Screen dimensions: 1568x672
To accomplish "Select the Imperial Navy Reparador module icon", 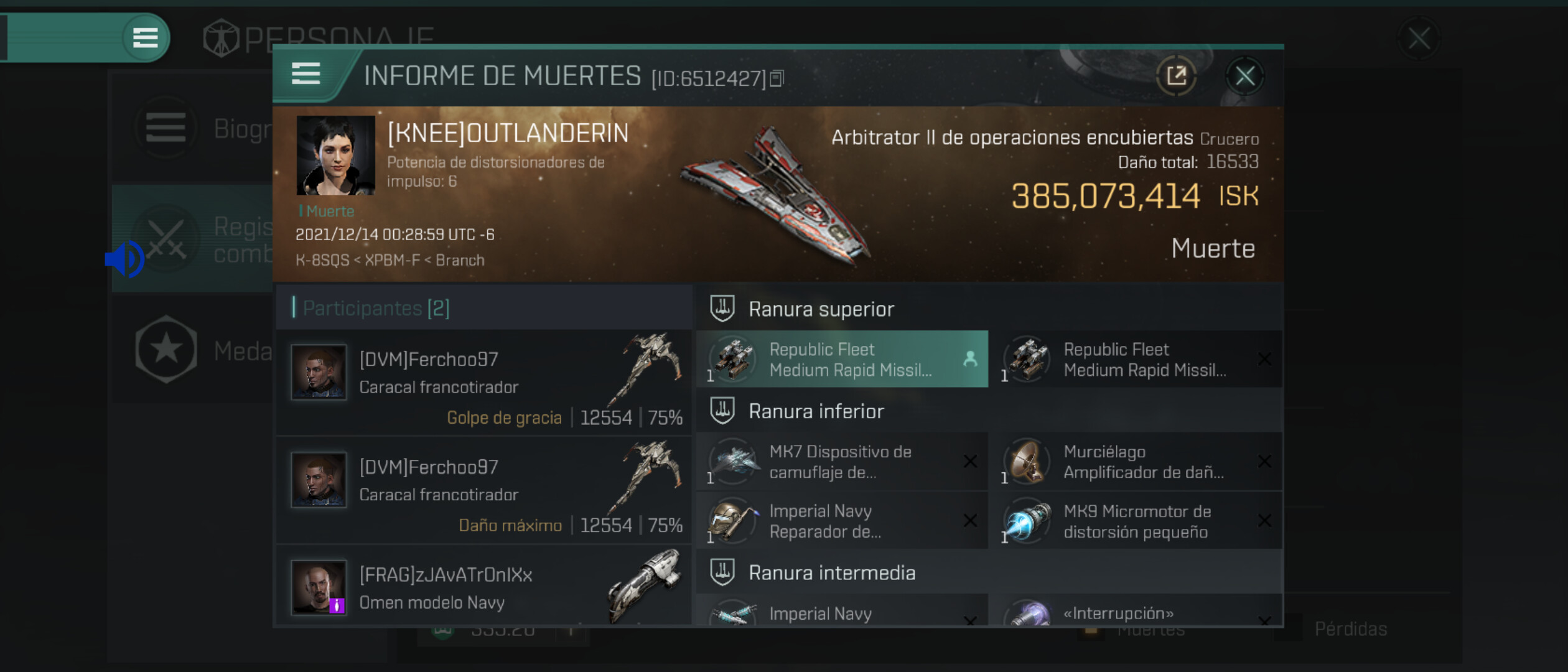I will coord(733,521).
